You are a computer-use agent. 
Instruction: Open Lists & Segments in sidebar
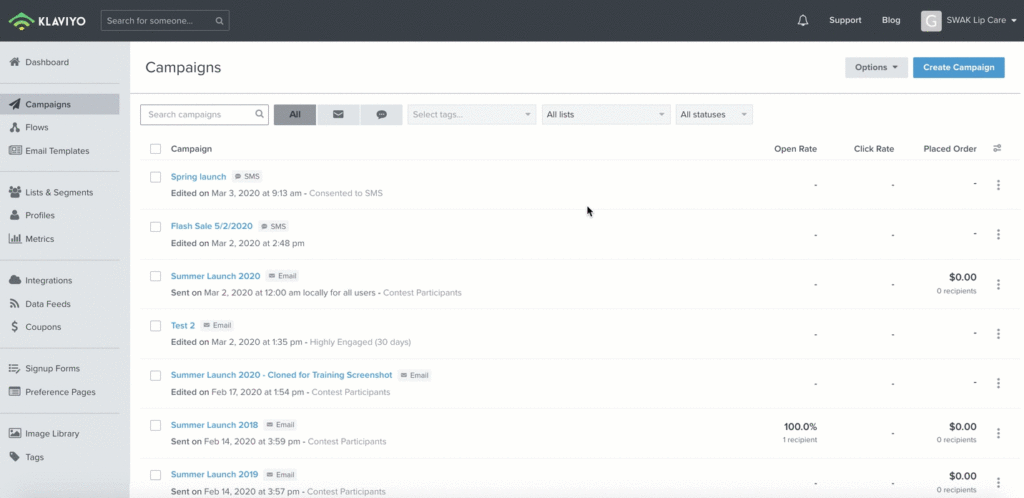59,192
